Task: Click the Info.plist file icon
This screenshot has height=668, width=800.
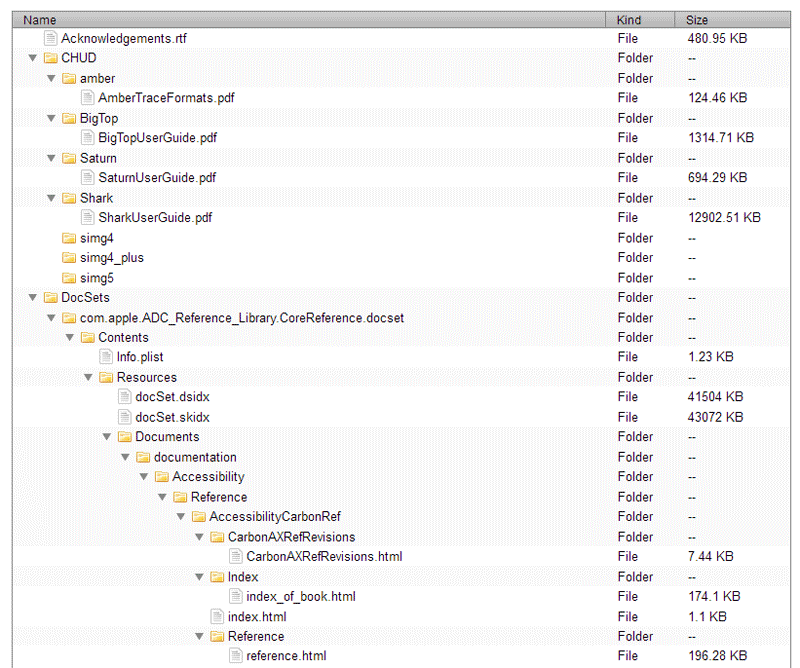Action: click(106, 357)
